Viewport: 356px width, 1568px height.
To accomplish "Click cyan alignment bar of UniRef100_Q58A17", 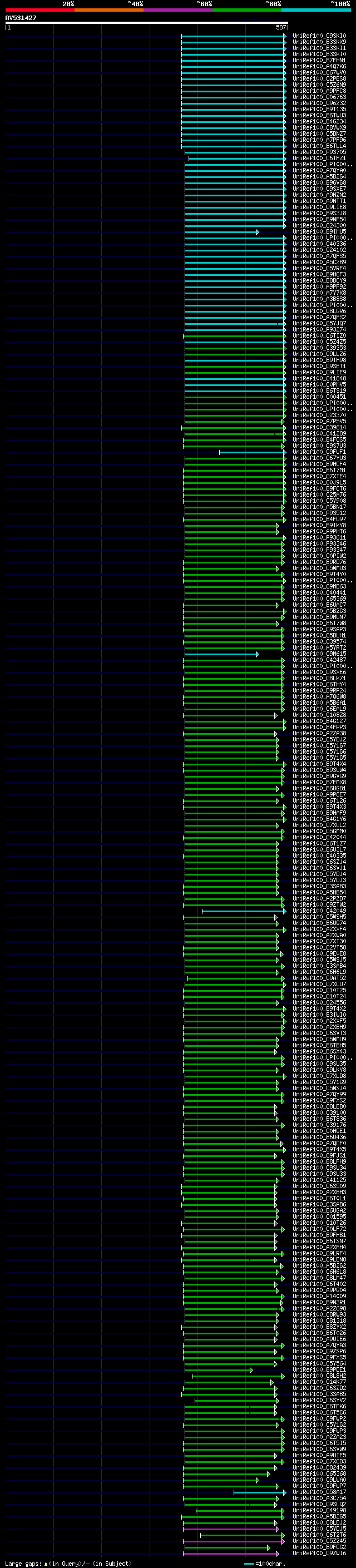I will tap(260, 1492).
